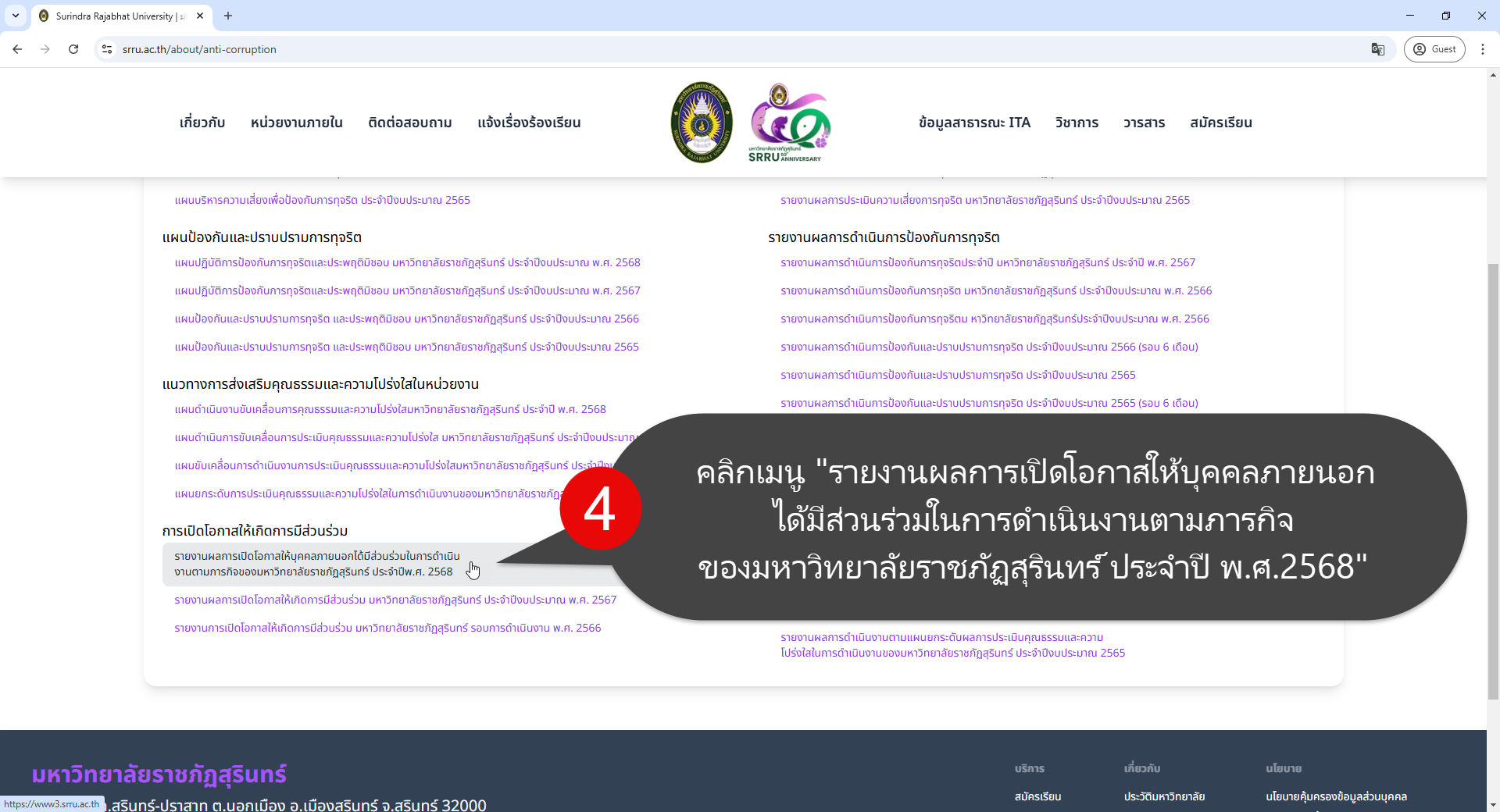
Task: Click the SRRU 50th Anniversary logo
Action: coord(787,122)
